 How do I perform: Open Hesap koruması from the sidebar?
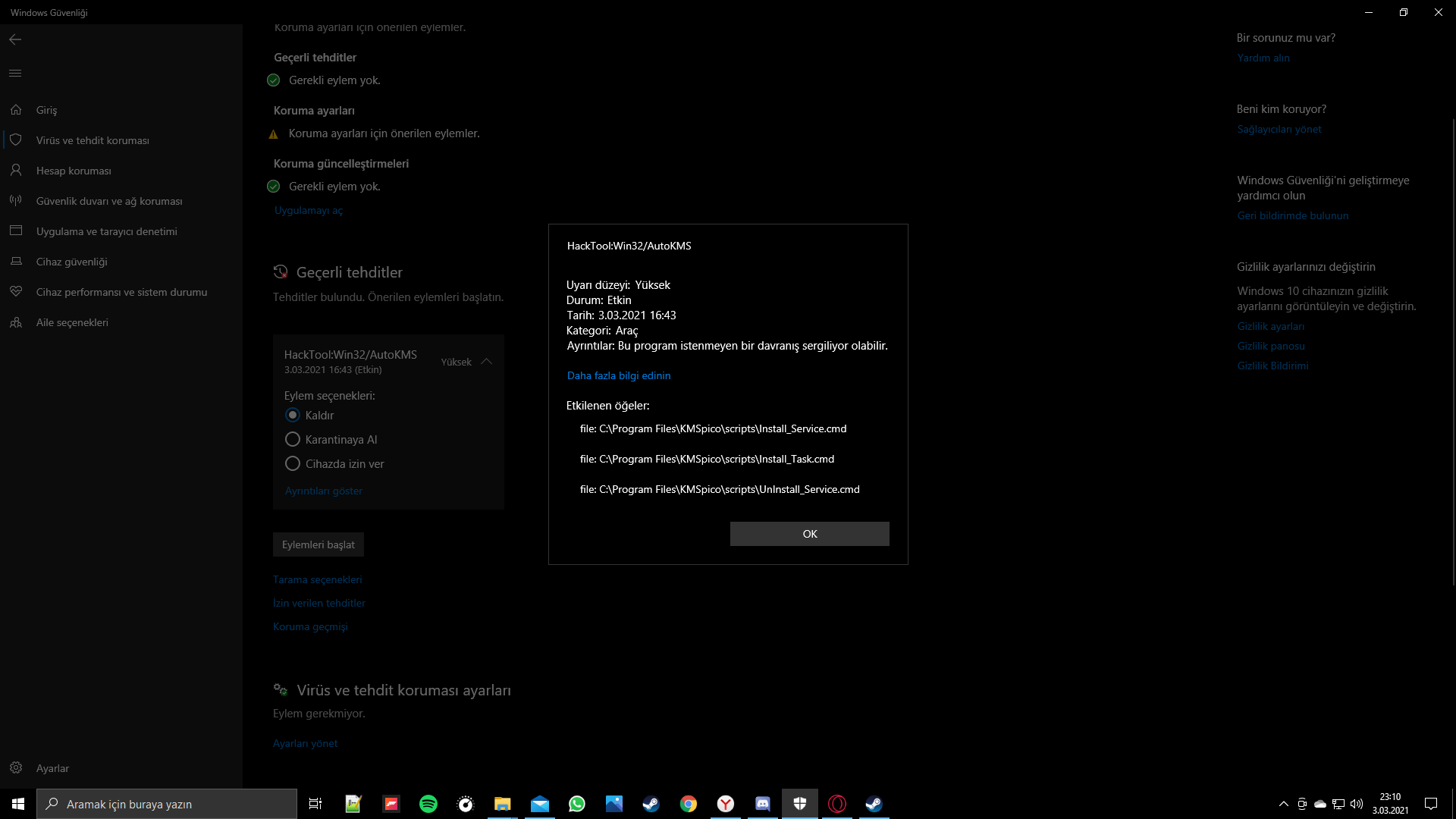(x=74, y=171)
